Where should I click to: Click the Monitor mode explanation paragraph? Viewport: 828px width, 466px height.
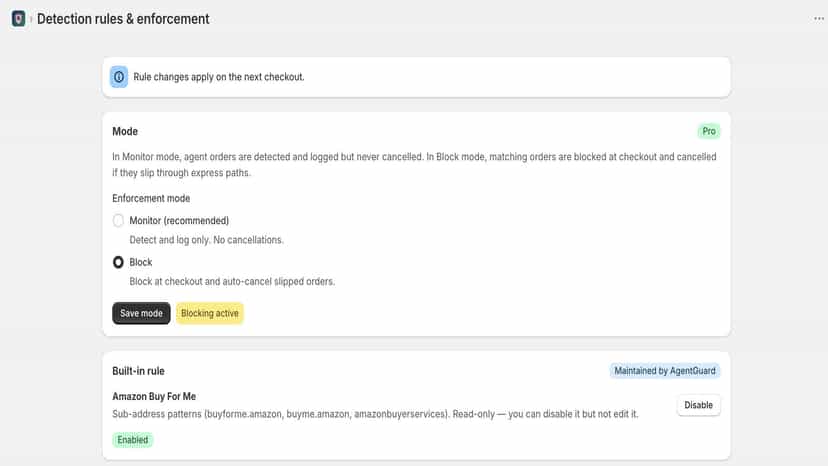tap(415, 165)
